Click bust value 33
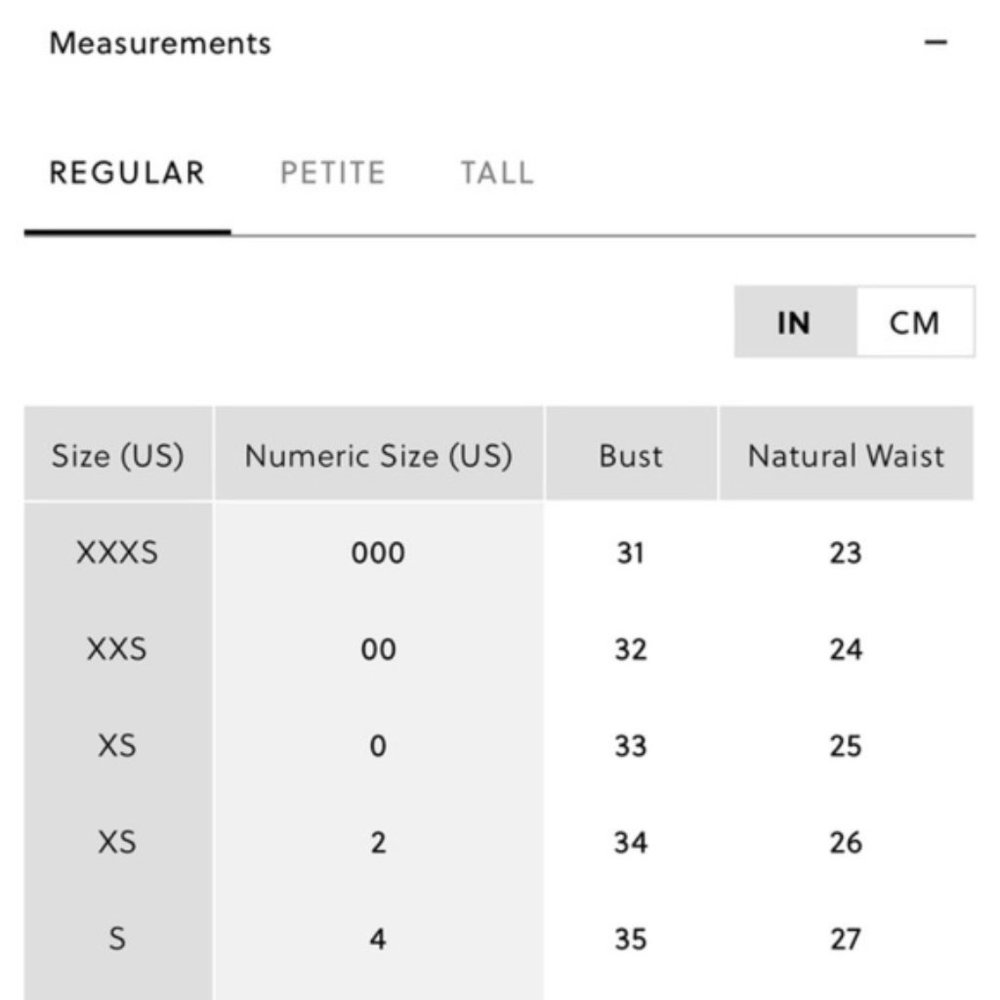The image size is (1000, 1000). tap(631, 746)
